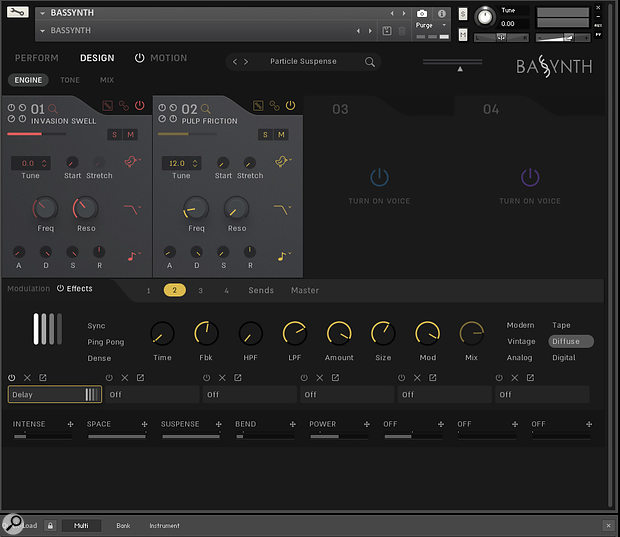Turn on voice 03
Image resolution: width=620 pixels, height=537 pixels.
tap(379, 177)
